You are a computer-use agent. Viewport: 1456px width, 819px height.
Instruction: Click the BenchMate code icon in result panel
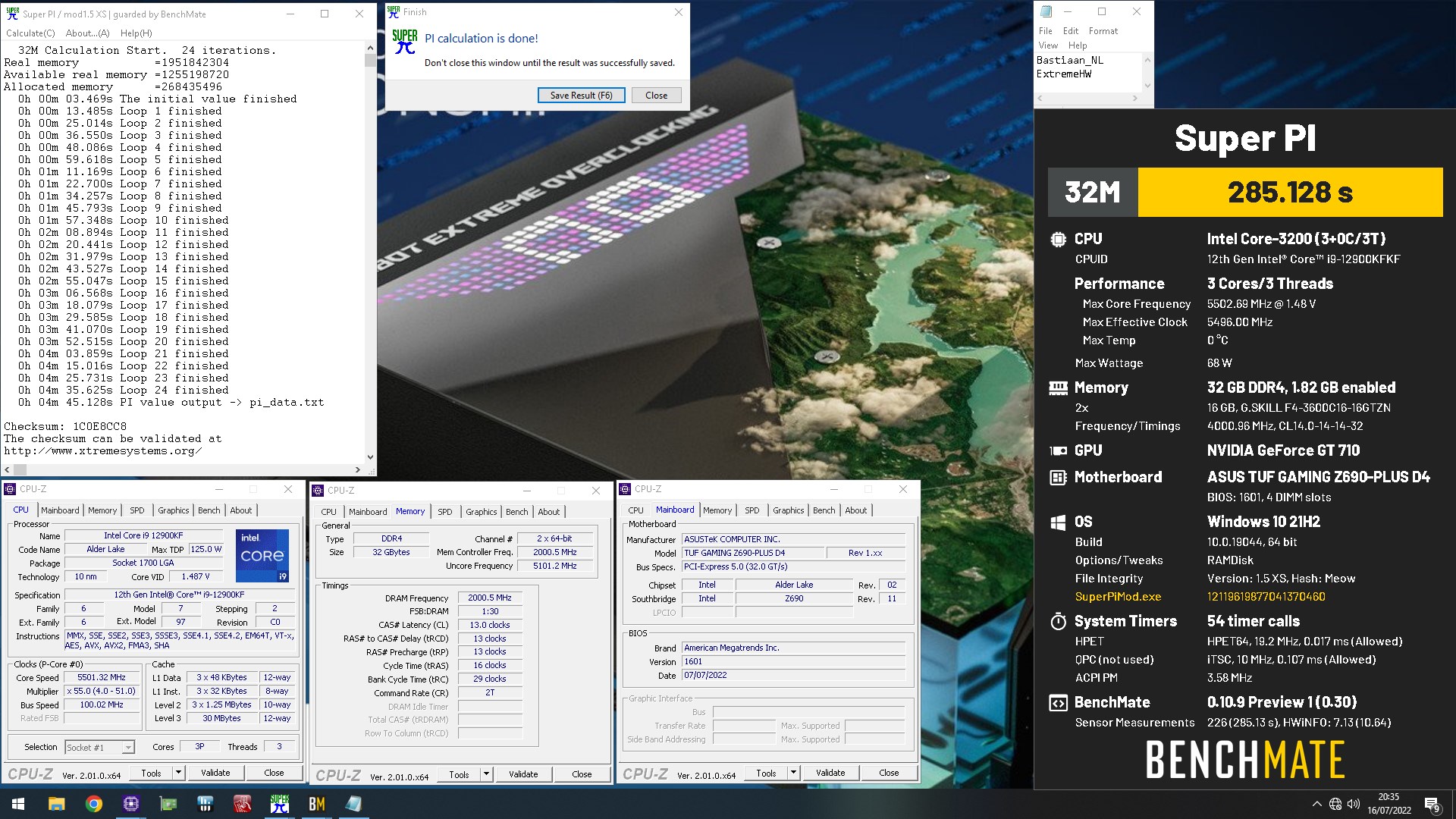click(1058, 703)
